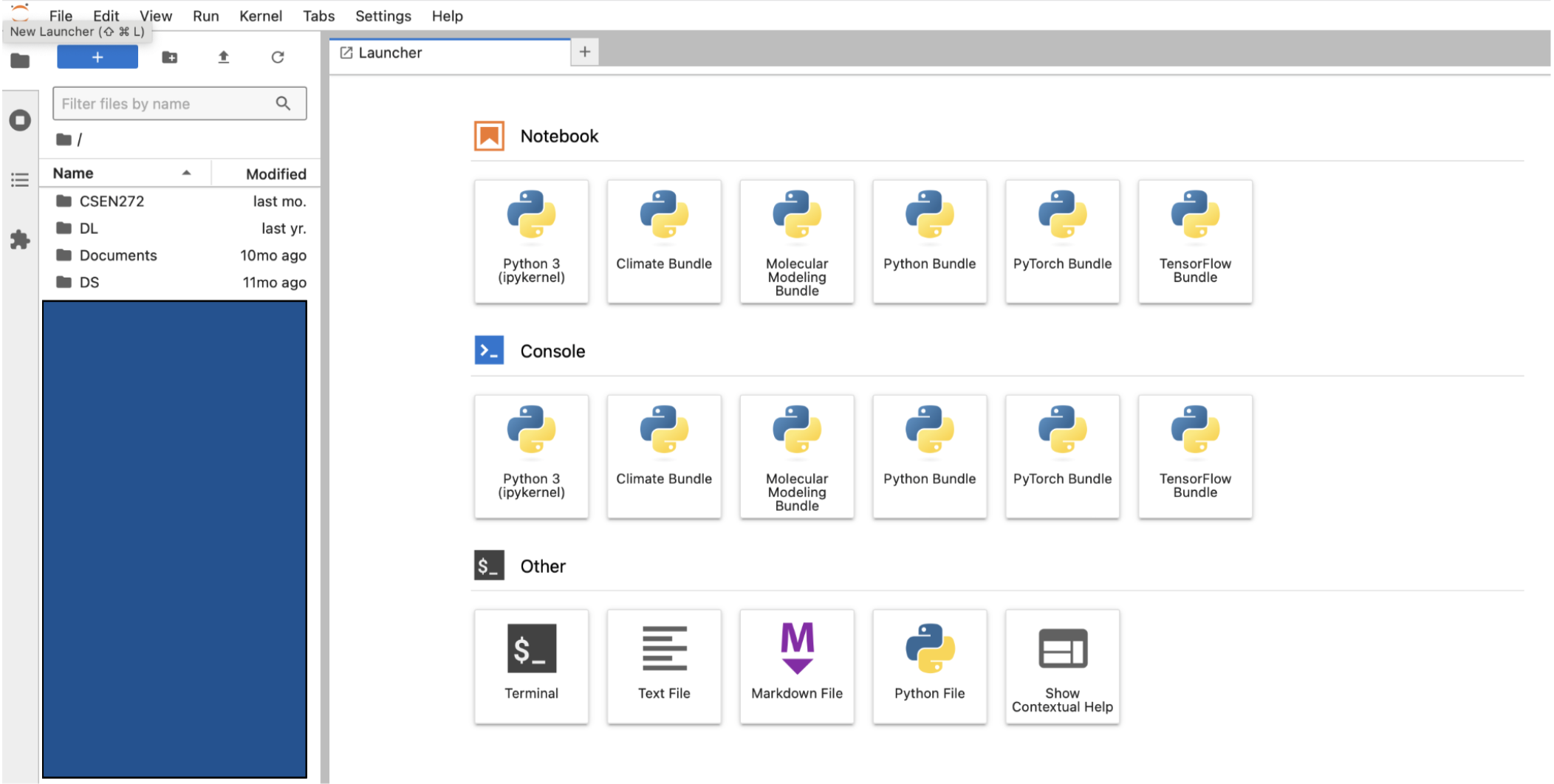Screen dimensions: 1554x784
Task: Open the File Browser sidebar tab
Action: click(x=20, y=61)
